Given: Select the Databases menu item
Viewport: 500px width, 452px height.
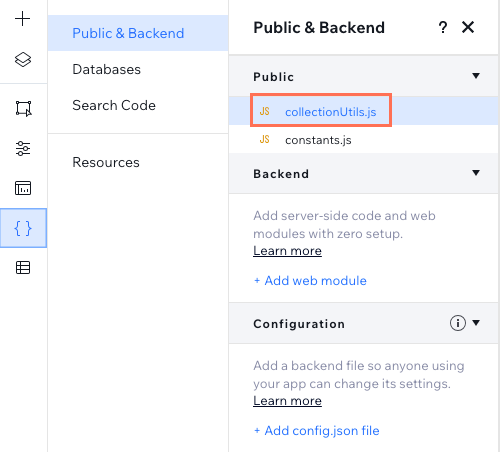Looking at the screenshot, I should point(107,69).
